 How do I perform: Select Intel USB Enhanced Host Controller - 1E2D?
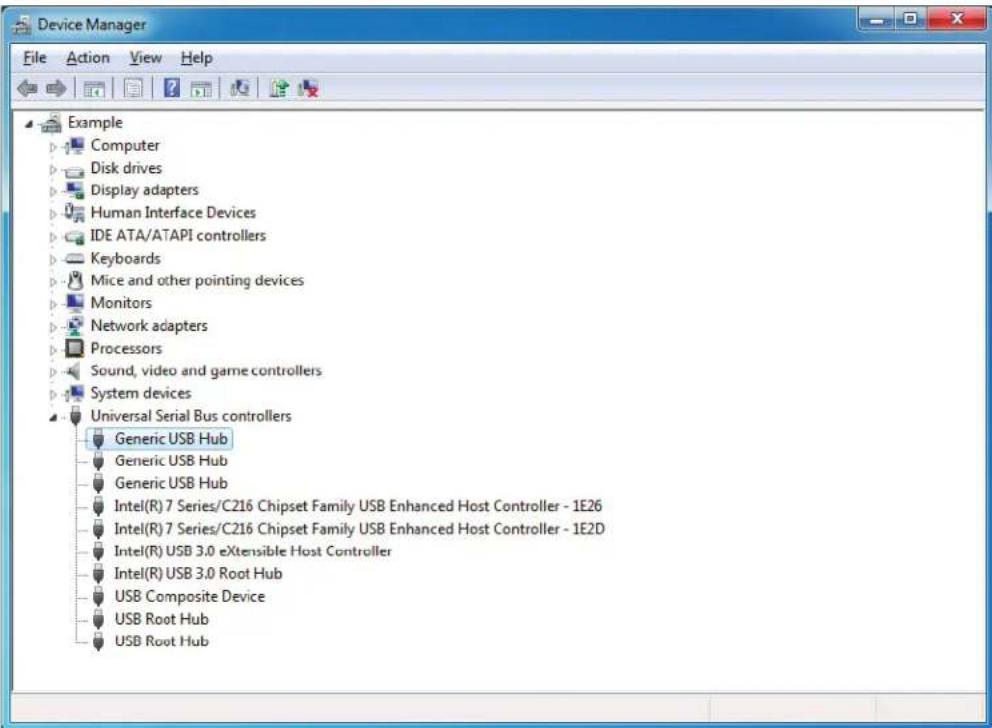[x=359, y=529]
